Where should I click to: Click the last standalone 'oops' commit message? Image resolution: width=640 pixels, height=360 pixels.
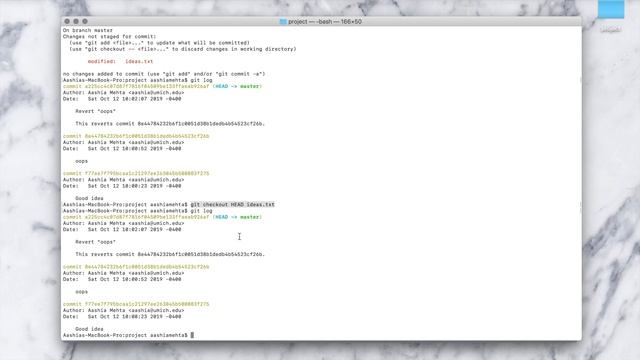(x=82, y=292)
